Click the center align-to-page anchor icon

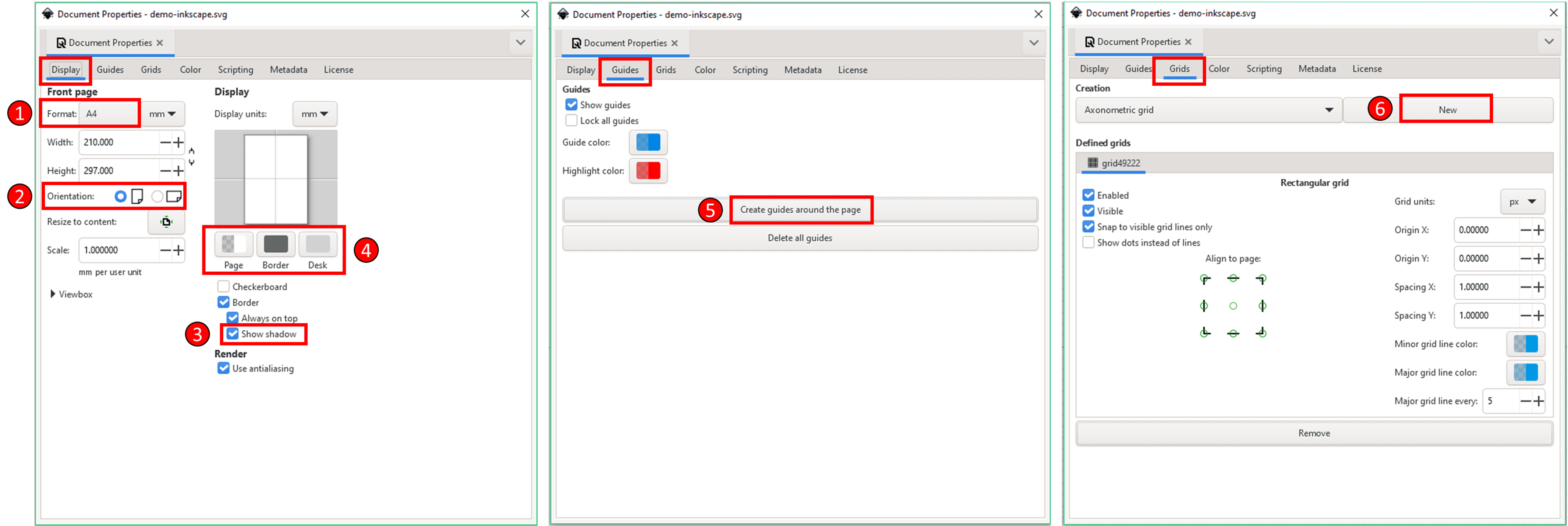1233,305
